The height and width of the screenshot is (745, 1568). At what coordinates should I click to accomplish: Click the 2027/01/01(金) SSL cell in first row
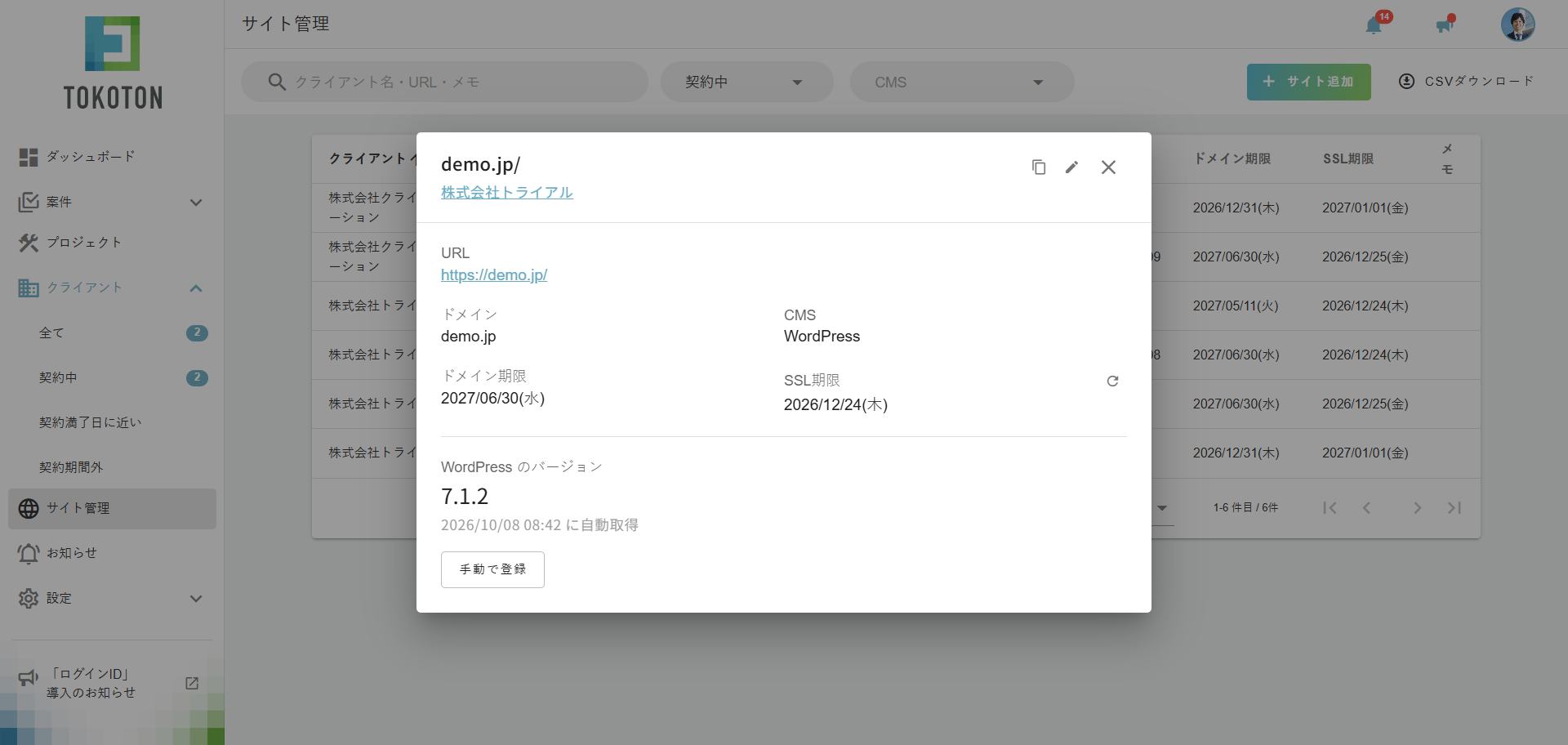[x=1365, y=207]
